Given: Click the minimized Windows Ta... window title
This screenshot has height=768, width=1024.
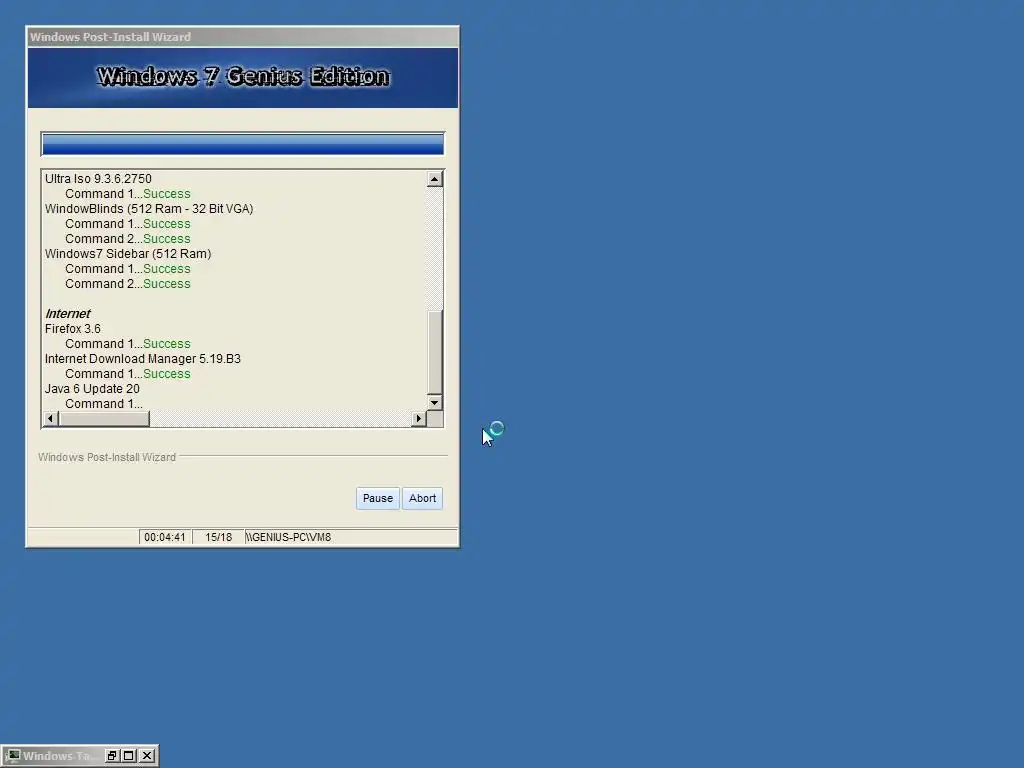Looking at the screenshot, I should 59,756.
